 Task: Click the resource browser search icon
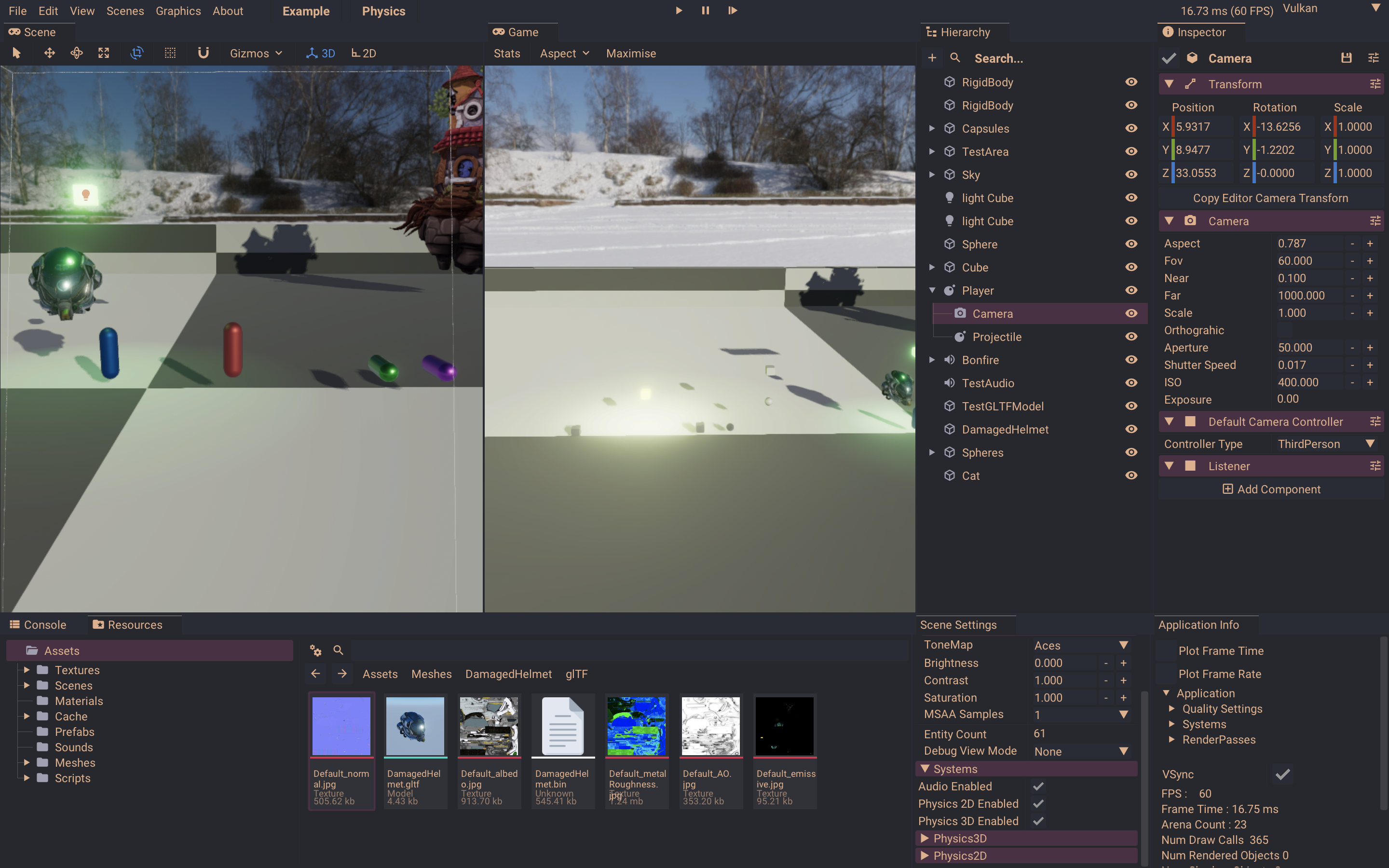click(x=338, y=651)
